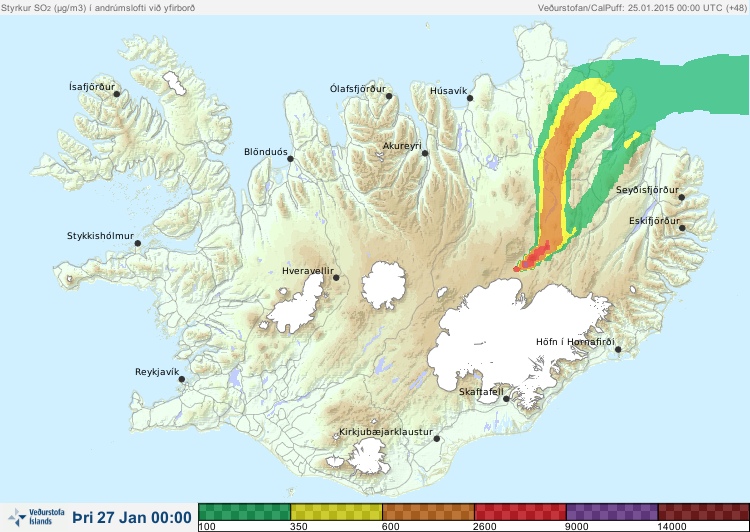750x532 pixels.
Task: Click the Húsavík label text
Action: [448, 91]
